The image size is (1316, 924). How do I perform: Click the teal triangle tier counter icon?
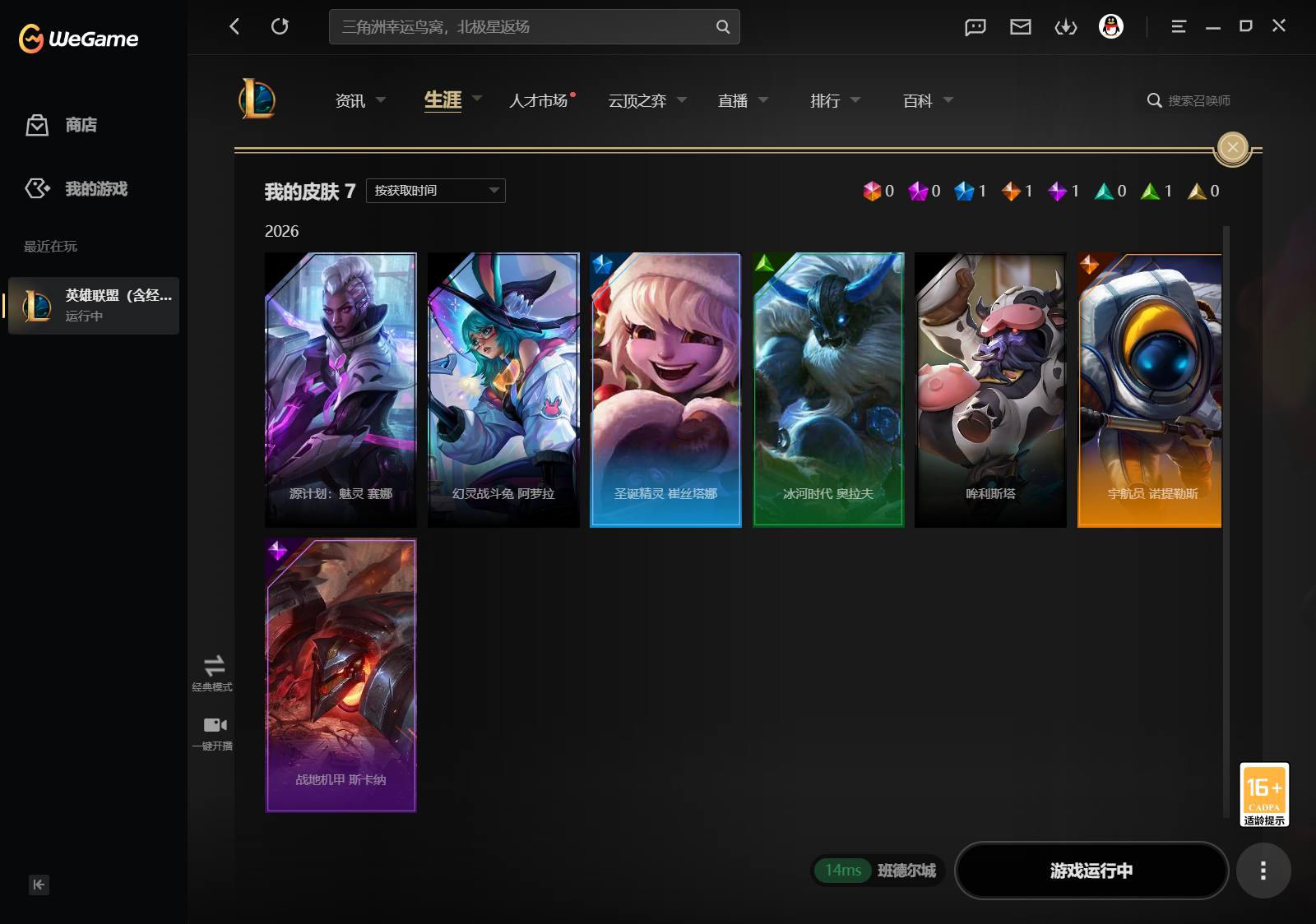tap(1104, 191)
